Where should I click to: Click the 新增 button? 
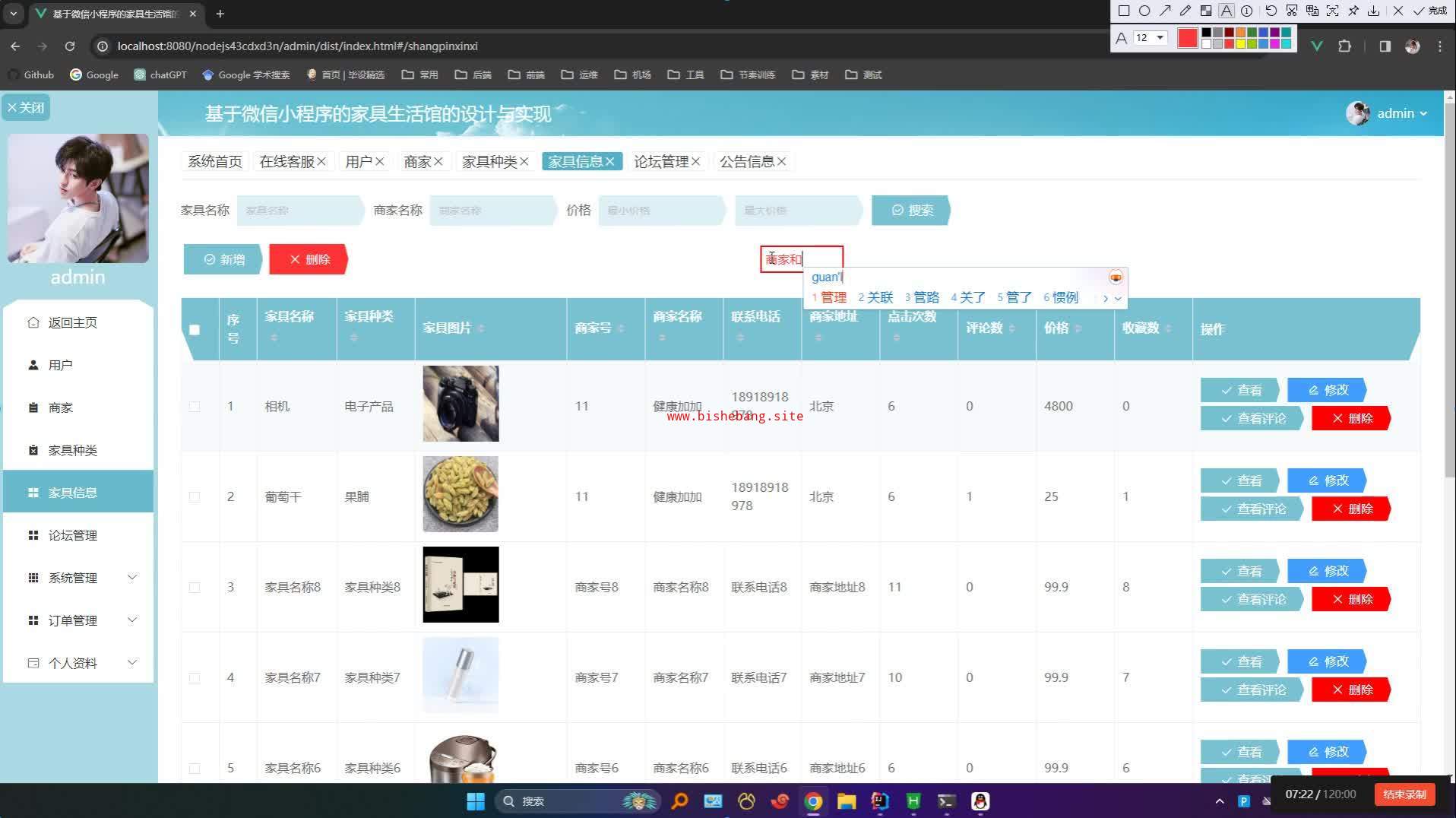223,260
